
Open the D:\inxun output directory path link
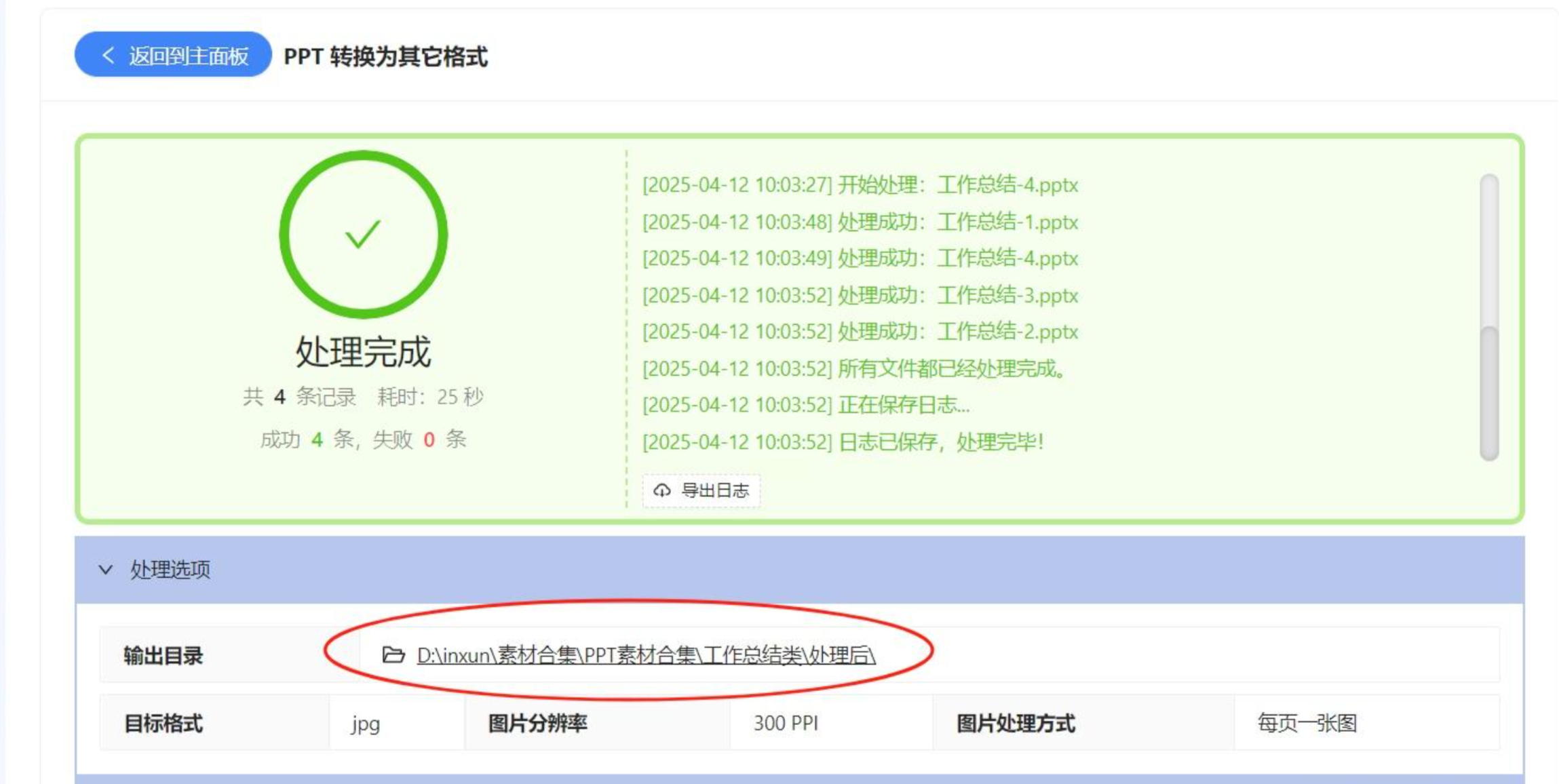click(x=645, y=655)
